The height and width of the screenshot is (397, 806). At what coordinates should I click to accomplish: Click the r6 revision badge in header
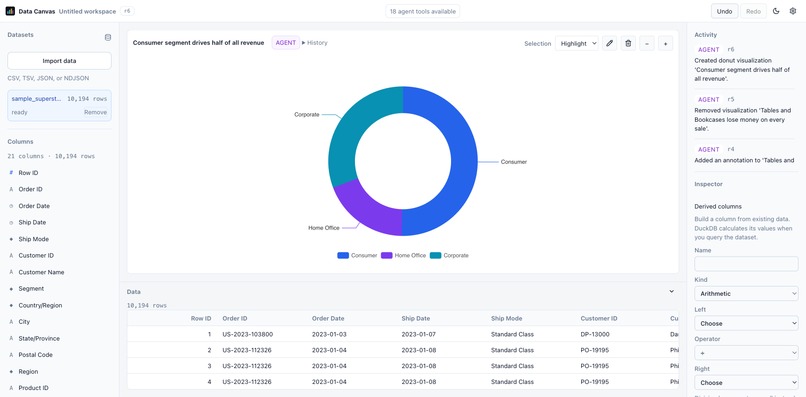127,11
